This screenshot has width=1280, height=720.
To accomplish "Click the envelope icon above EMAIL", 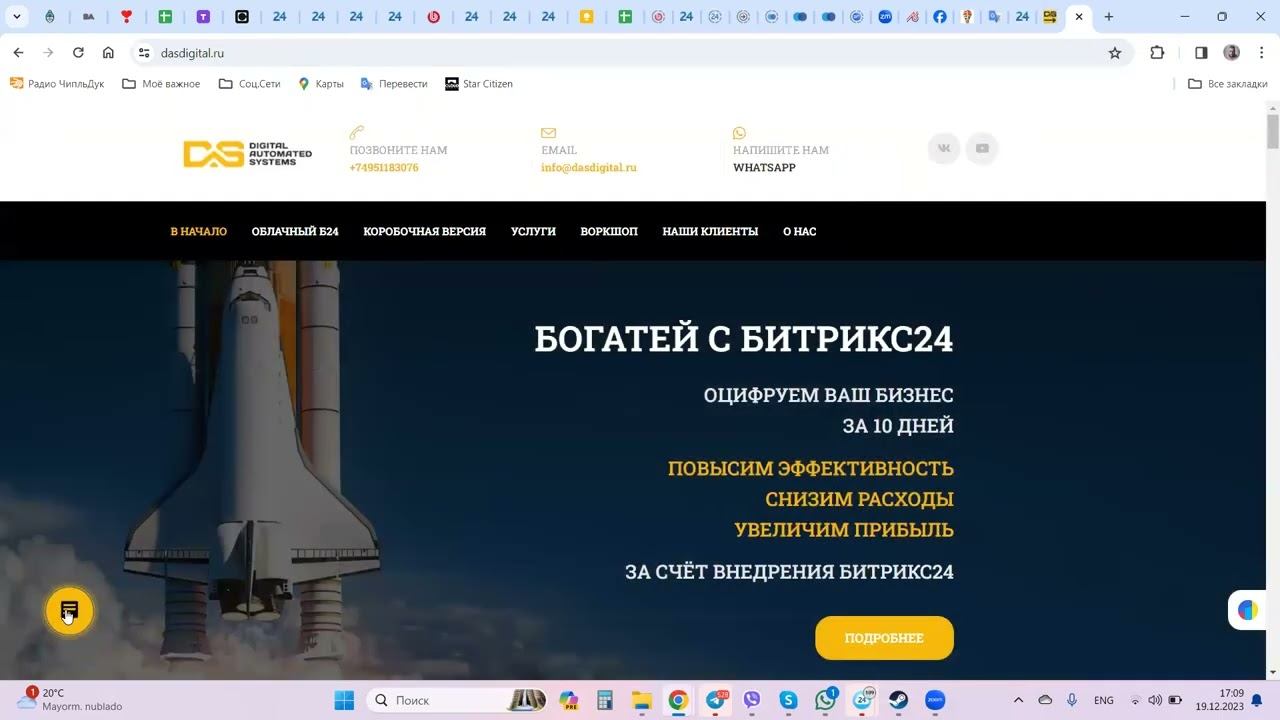I will pyautogui.click(x=548, y=133).
